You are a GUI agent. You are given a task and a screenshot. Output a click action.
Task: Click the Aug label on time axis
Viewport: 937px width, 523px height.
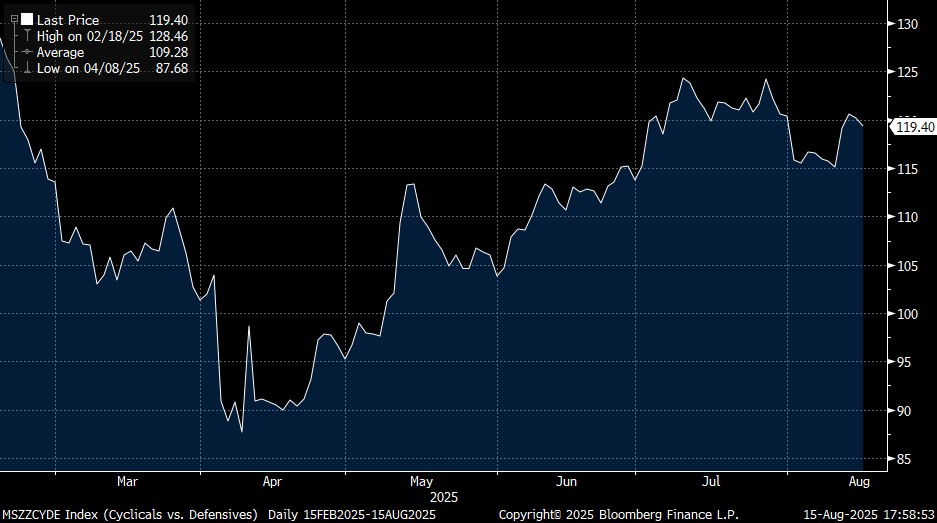(858, 482)
